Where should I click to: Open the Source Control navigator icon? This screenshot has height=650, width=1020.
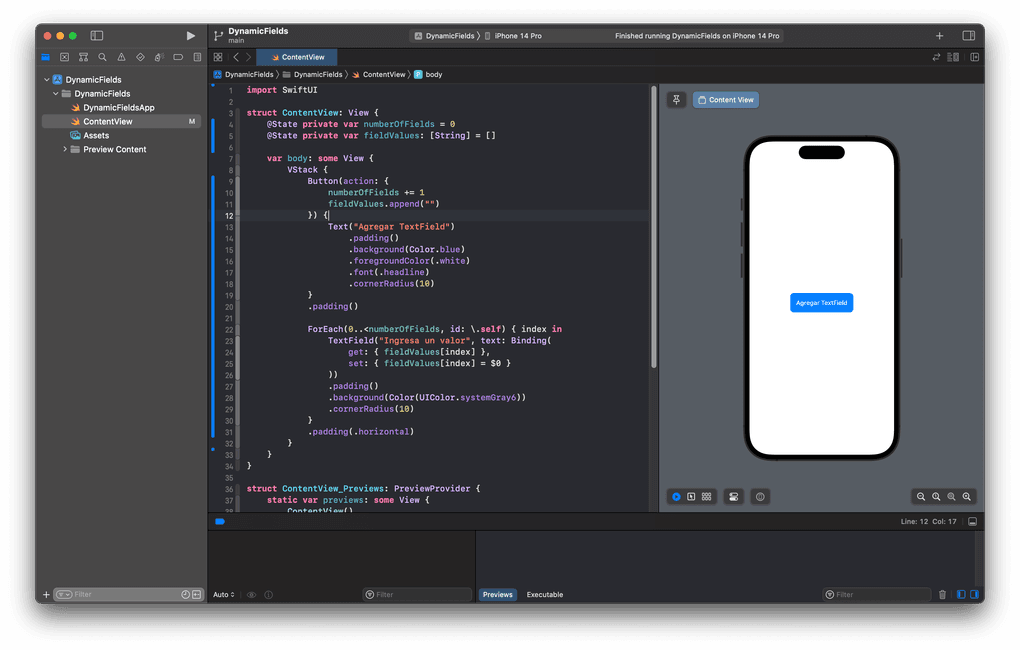(64, 57)
